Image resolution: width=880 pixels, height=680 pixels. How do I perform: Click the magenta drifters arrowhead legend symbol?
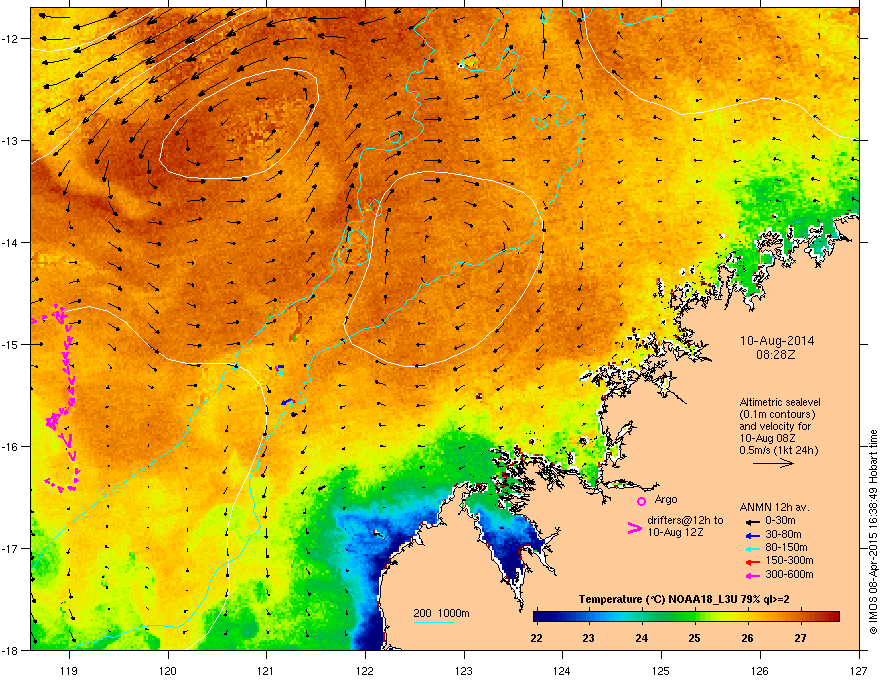635,528
